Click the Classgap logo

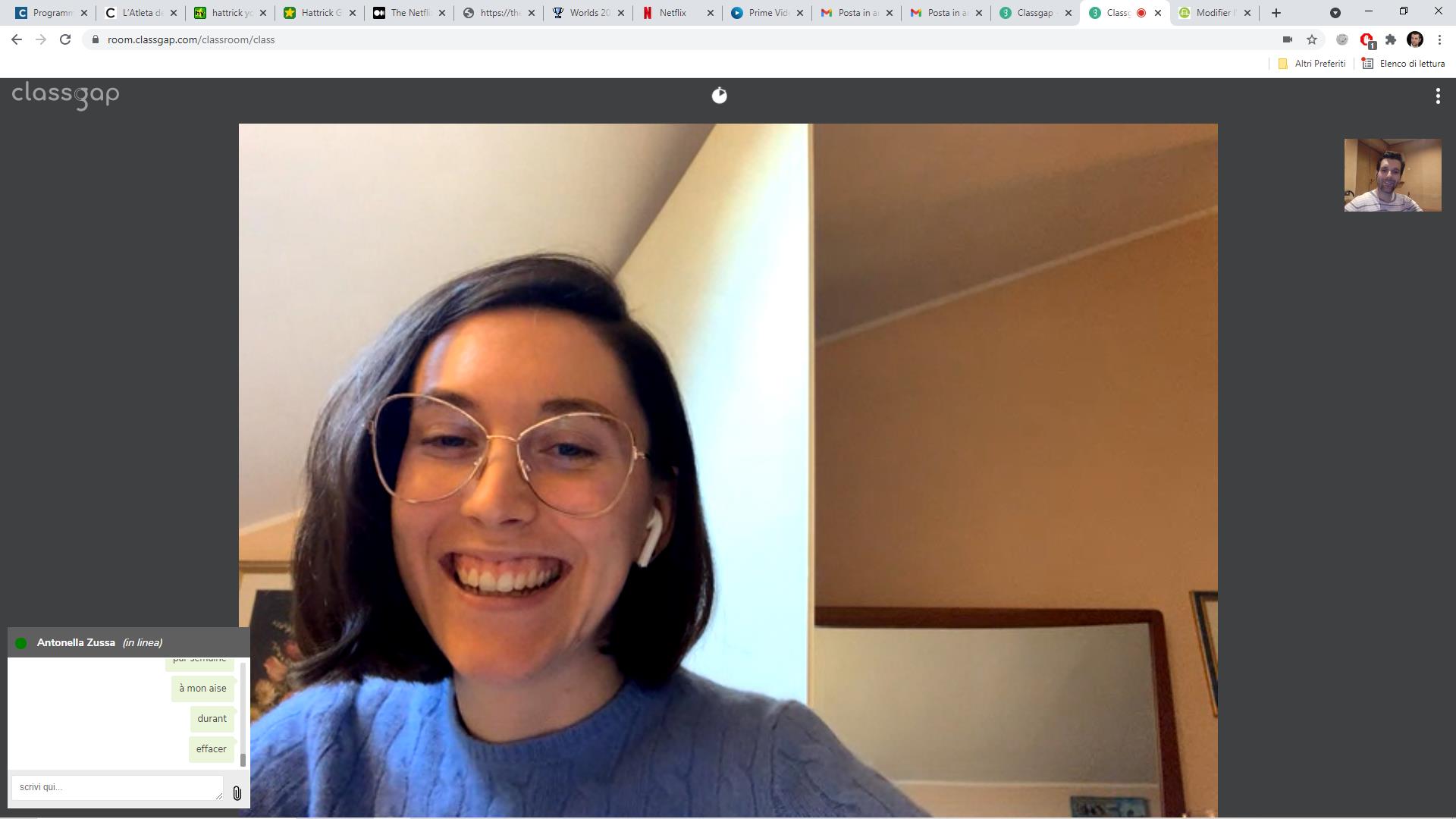(65, 96)
